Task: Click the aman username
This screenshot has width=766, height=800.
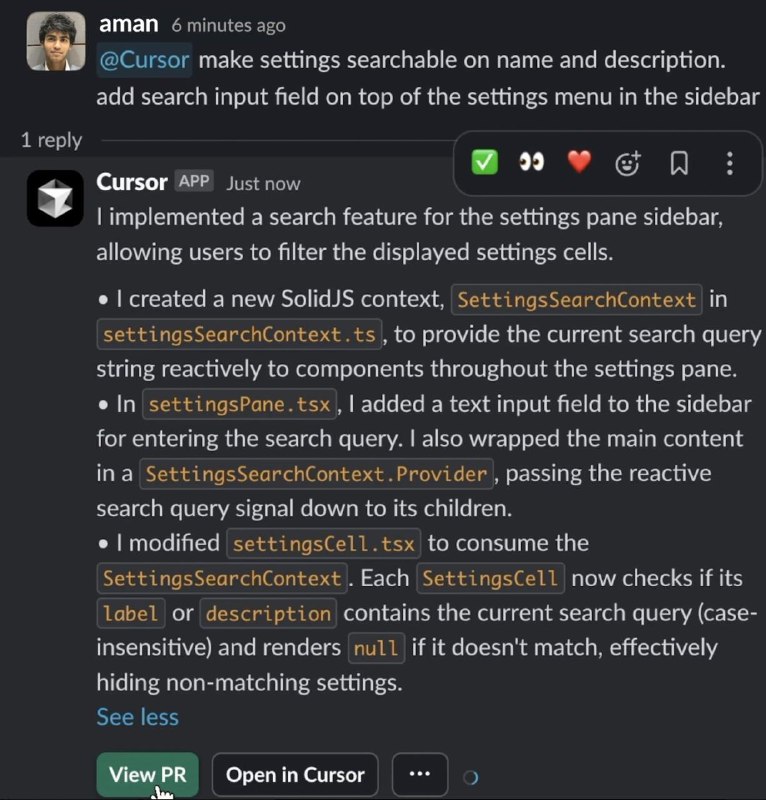Action: (129, 24)
